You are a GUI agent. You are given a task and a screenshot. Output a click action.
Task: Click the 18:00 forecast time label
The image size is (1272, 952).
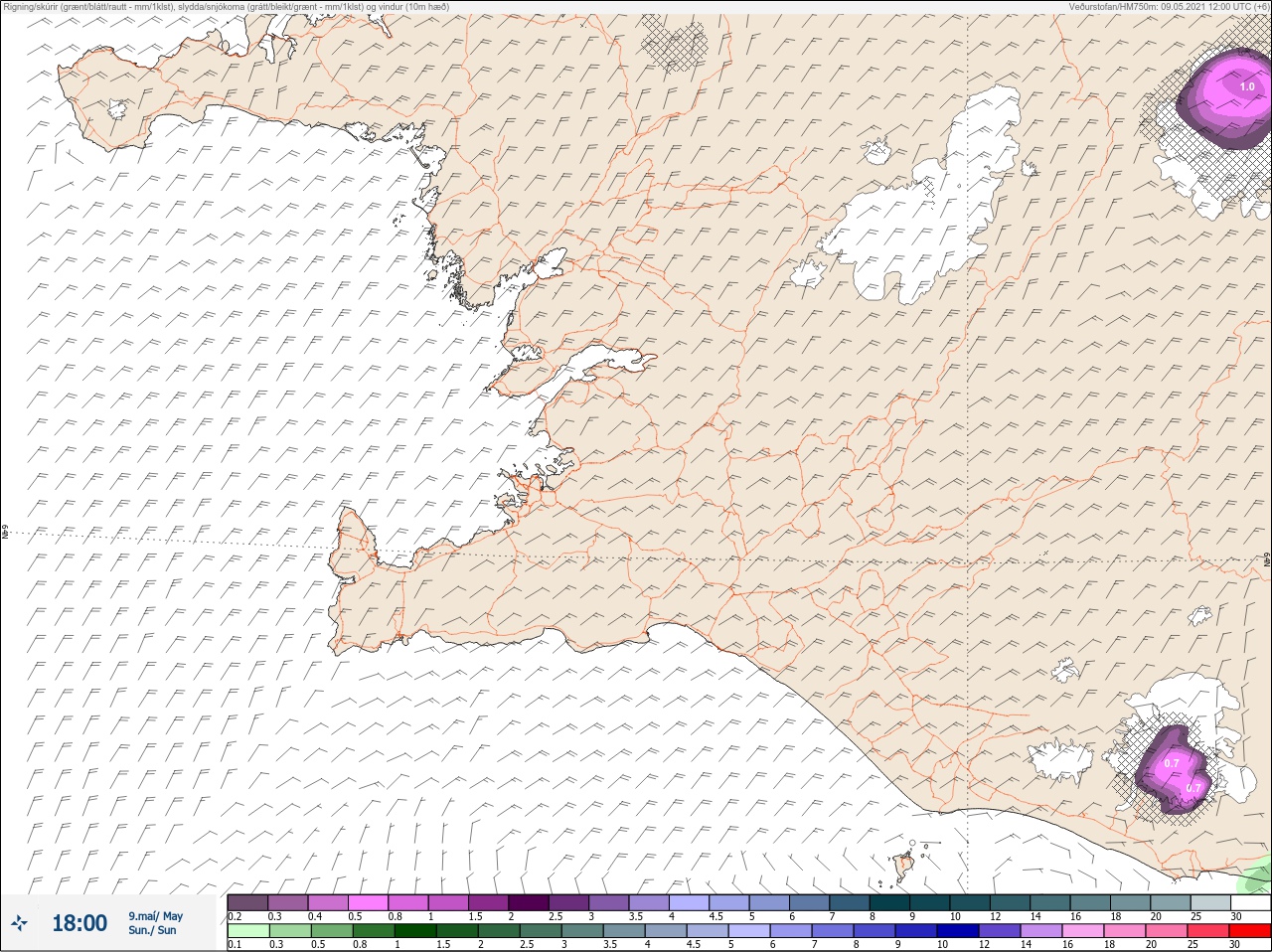pos(79,923)
